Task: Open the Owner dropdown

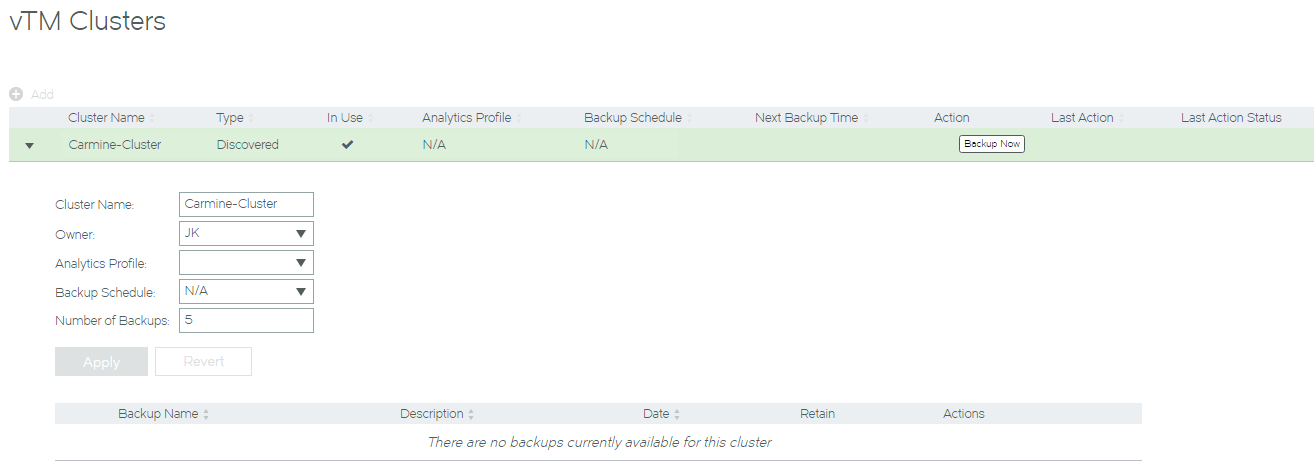Action: (246, 234)
